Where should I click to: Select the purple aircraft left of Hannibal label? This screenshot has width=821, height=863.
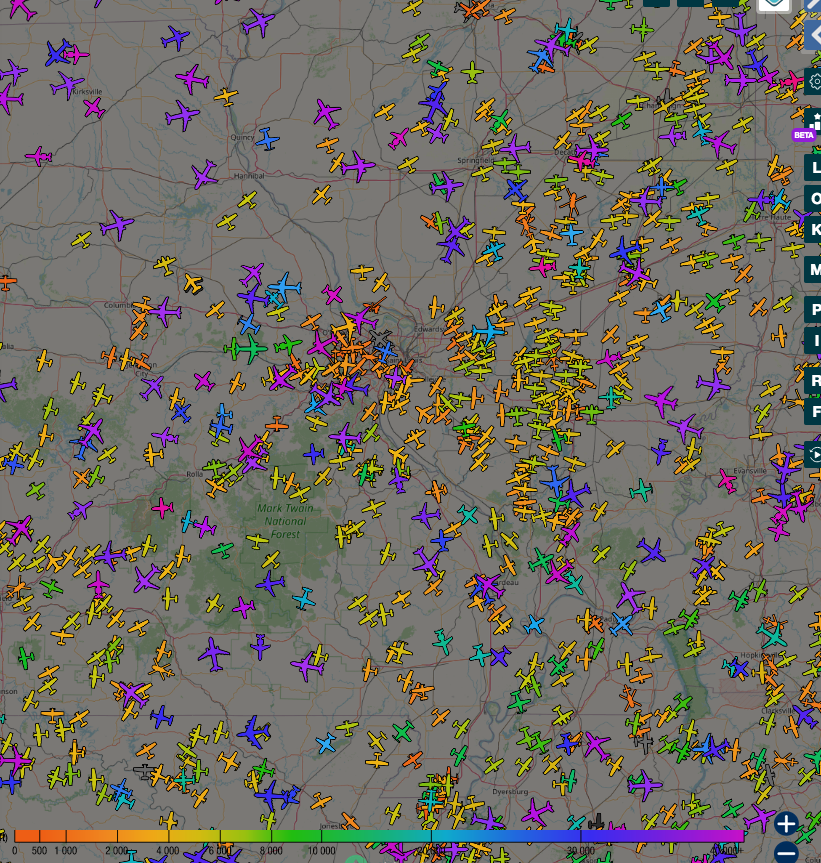click(204, 174)
